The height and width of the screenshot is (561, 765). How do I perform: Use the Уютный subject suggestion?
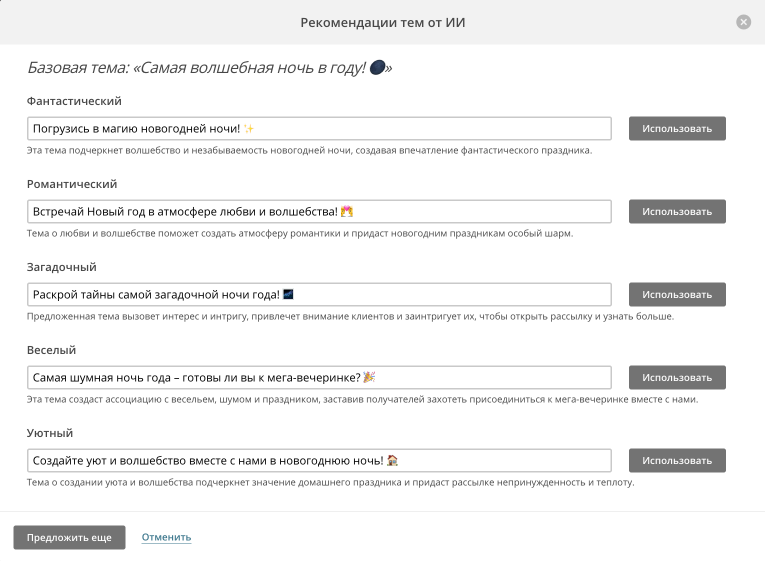677,460
